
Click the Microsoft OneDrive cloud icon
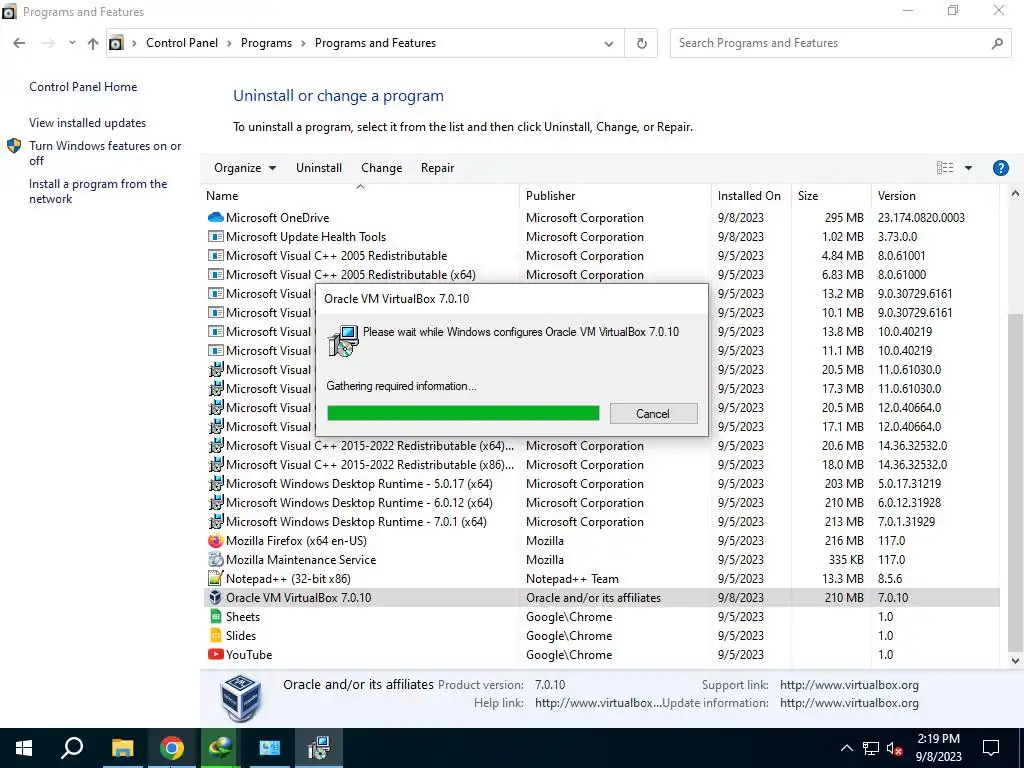click(215, 217)
